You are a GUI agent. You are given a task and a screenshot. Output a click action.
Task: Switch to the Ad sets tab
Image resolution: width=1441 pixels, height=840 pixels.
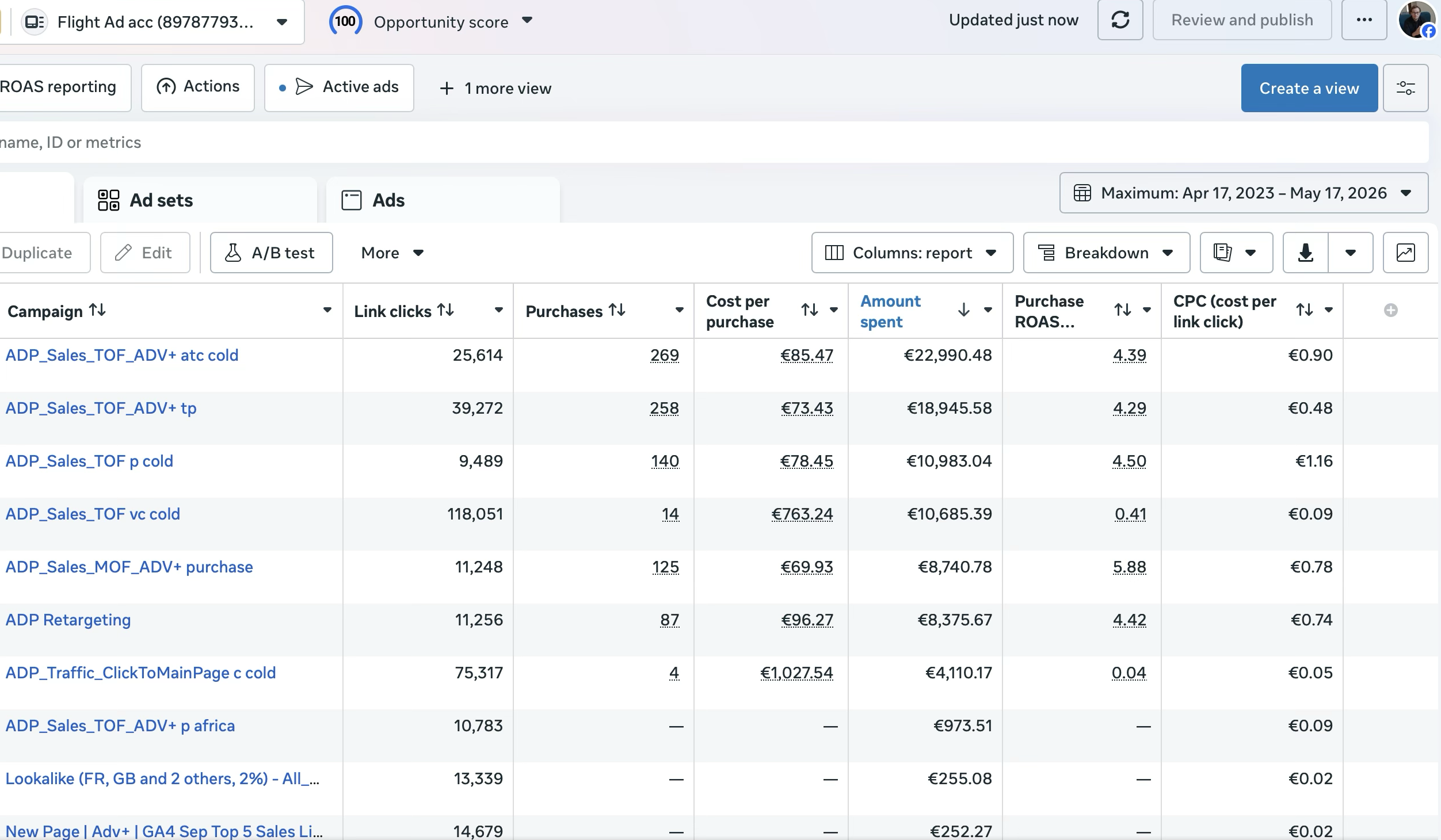coord(200,200)
